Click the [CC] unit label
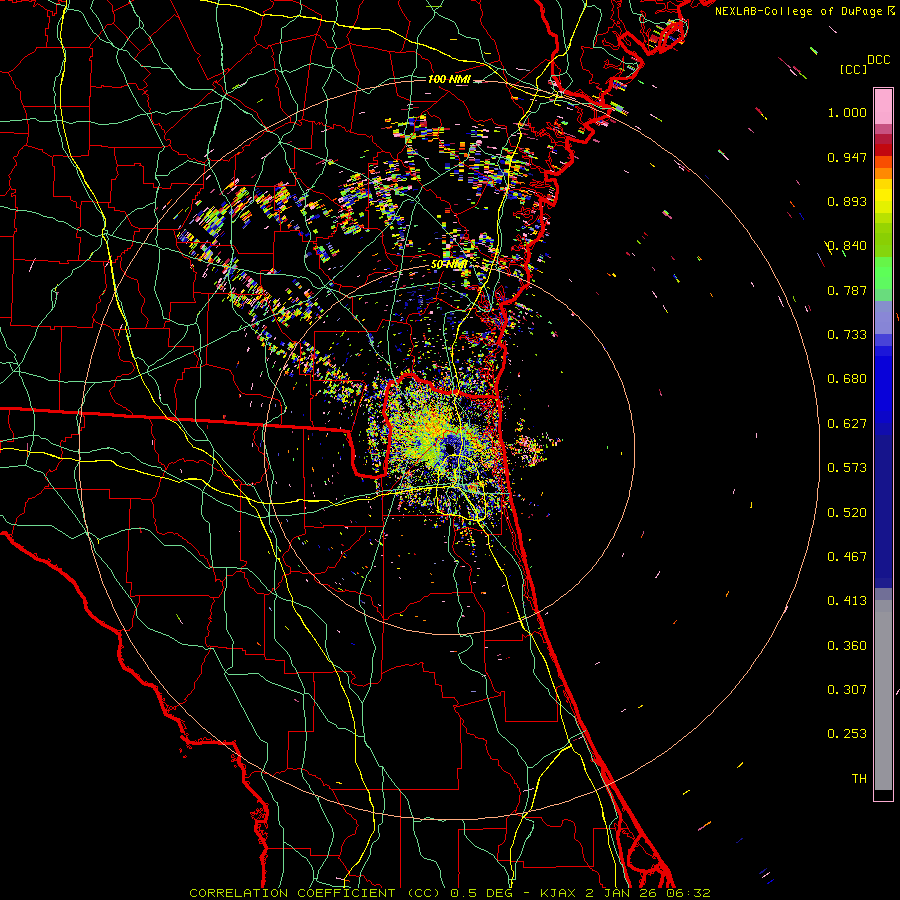The image size is (900, 900). 854,69
